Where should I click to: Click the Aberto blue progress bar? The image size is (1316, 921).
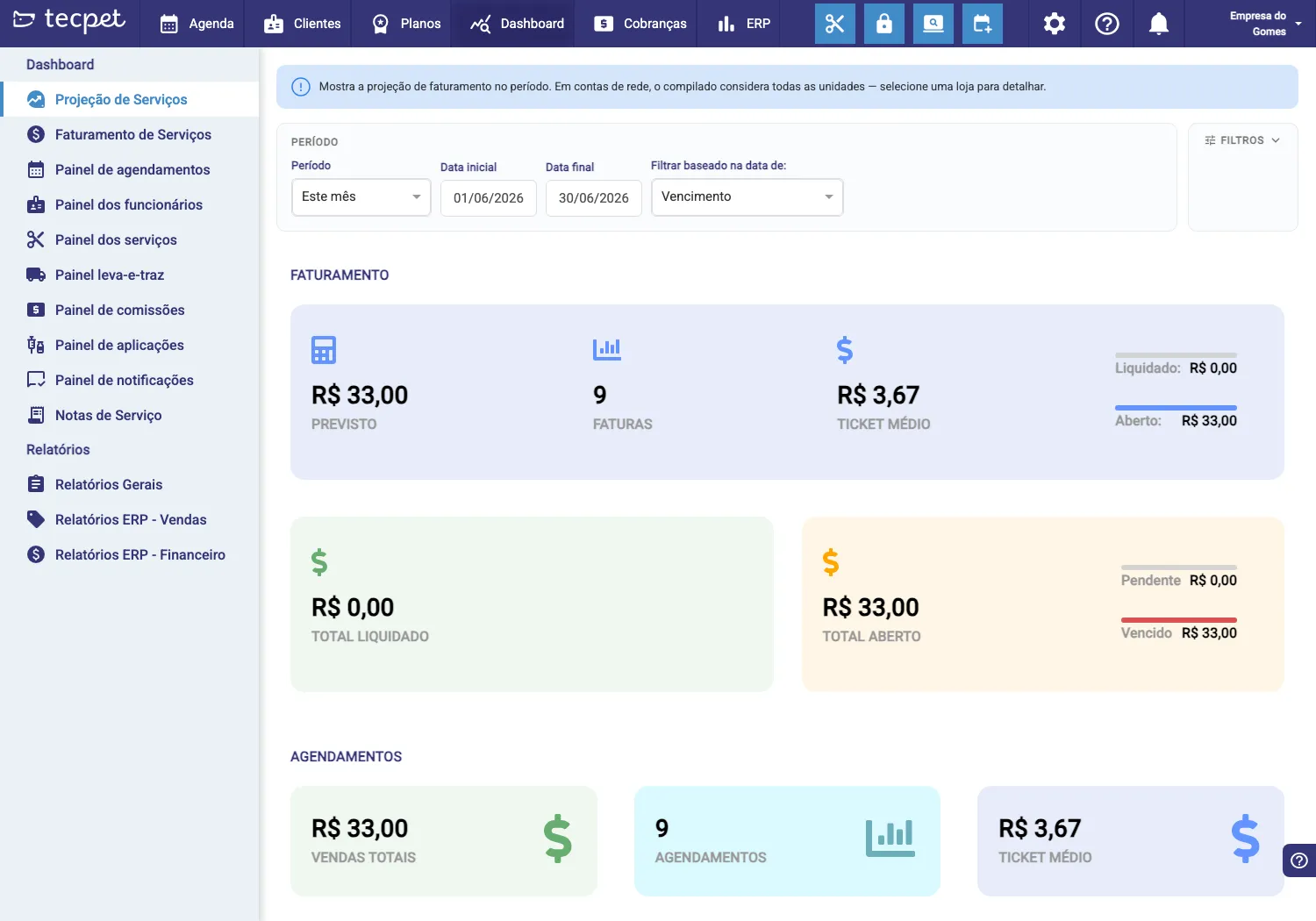(1176, 408)
